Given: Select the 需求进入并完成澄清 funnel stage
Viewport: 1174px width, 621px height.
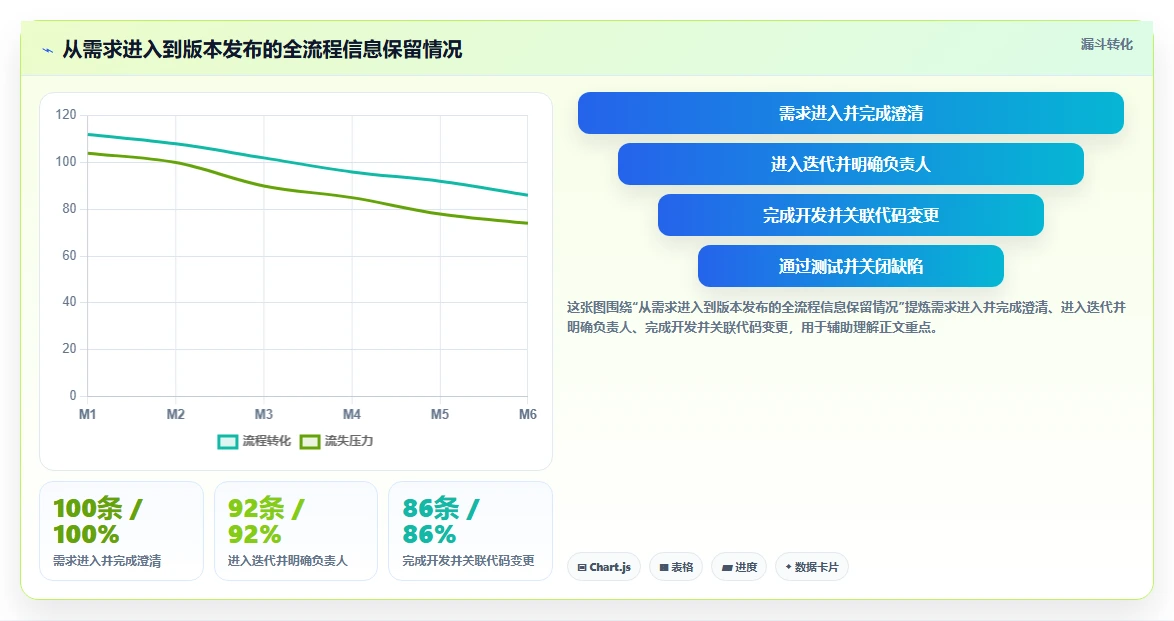Looking at the screenshot, I should (x=851, y=113).
